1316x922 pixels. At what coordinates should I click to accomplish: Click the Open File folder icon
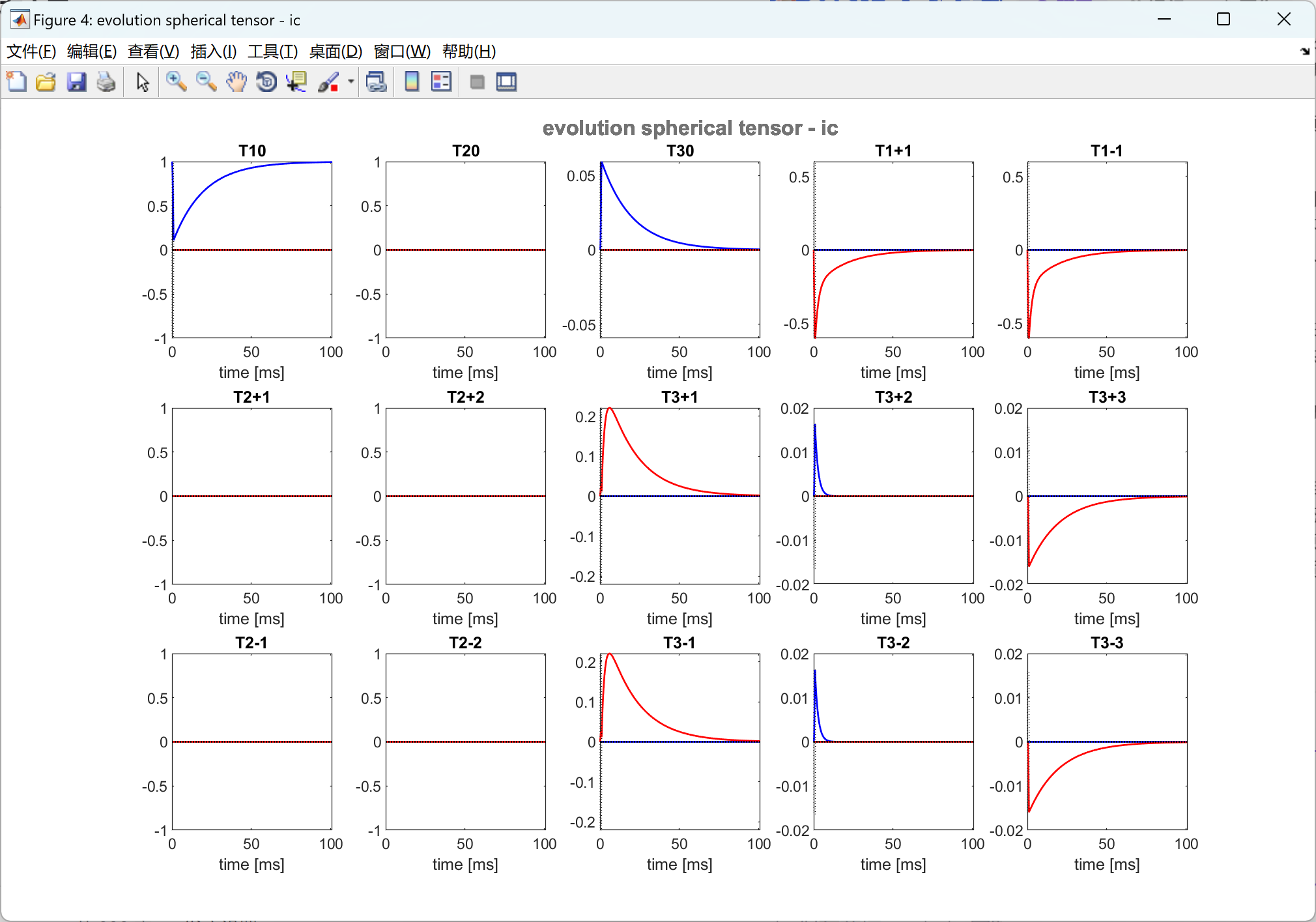point(46,82)
